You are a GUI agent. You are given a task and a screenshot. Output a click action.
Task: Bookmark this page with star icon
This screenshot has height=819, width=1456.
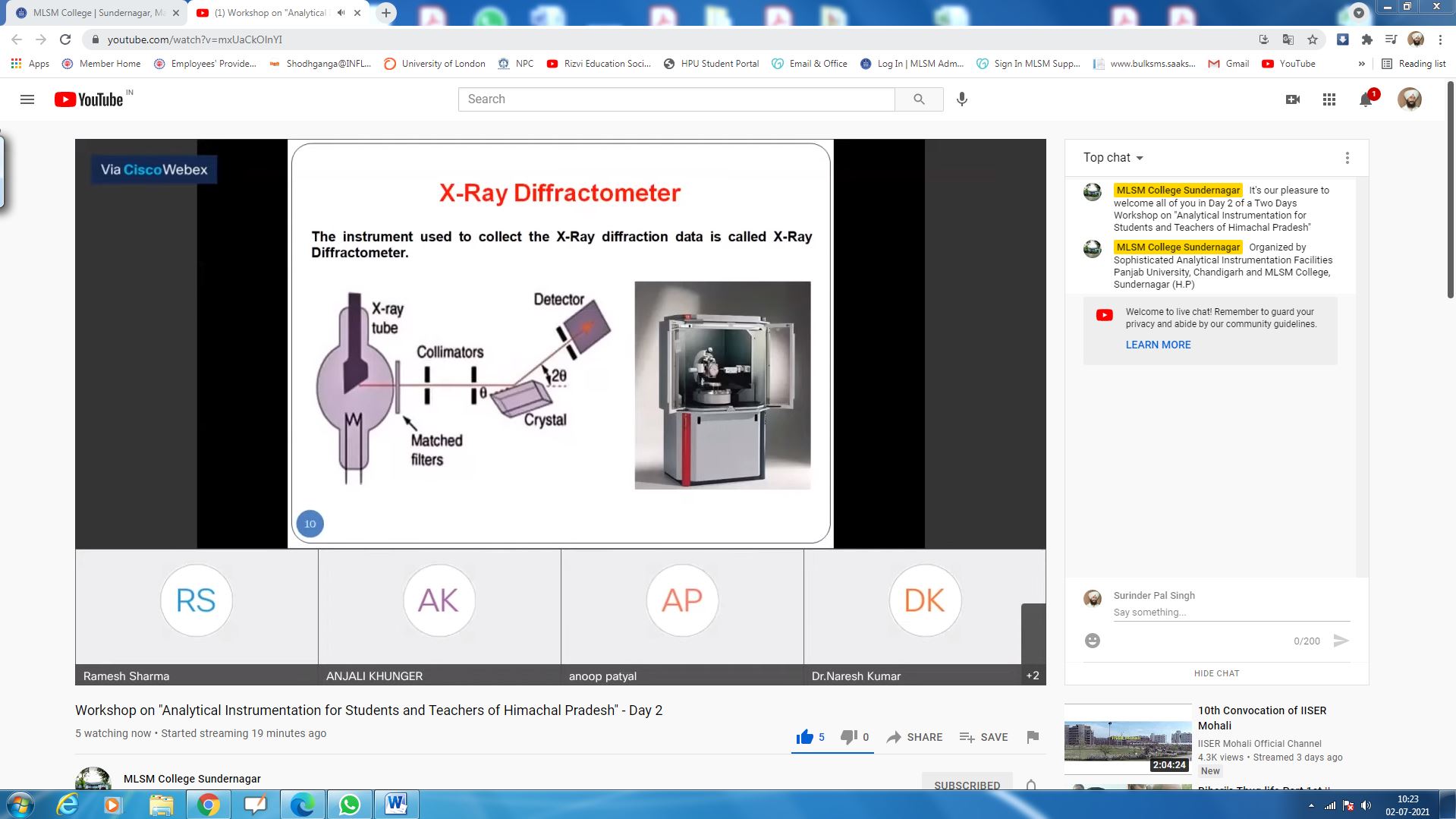coord(1313,39)
